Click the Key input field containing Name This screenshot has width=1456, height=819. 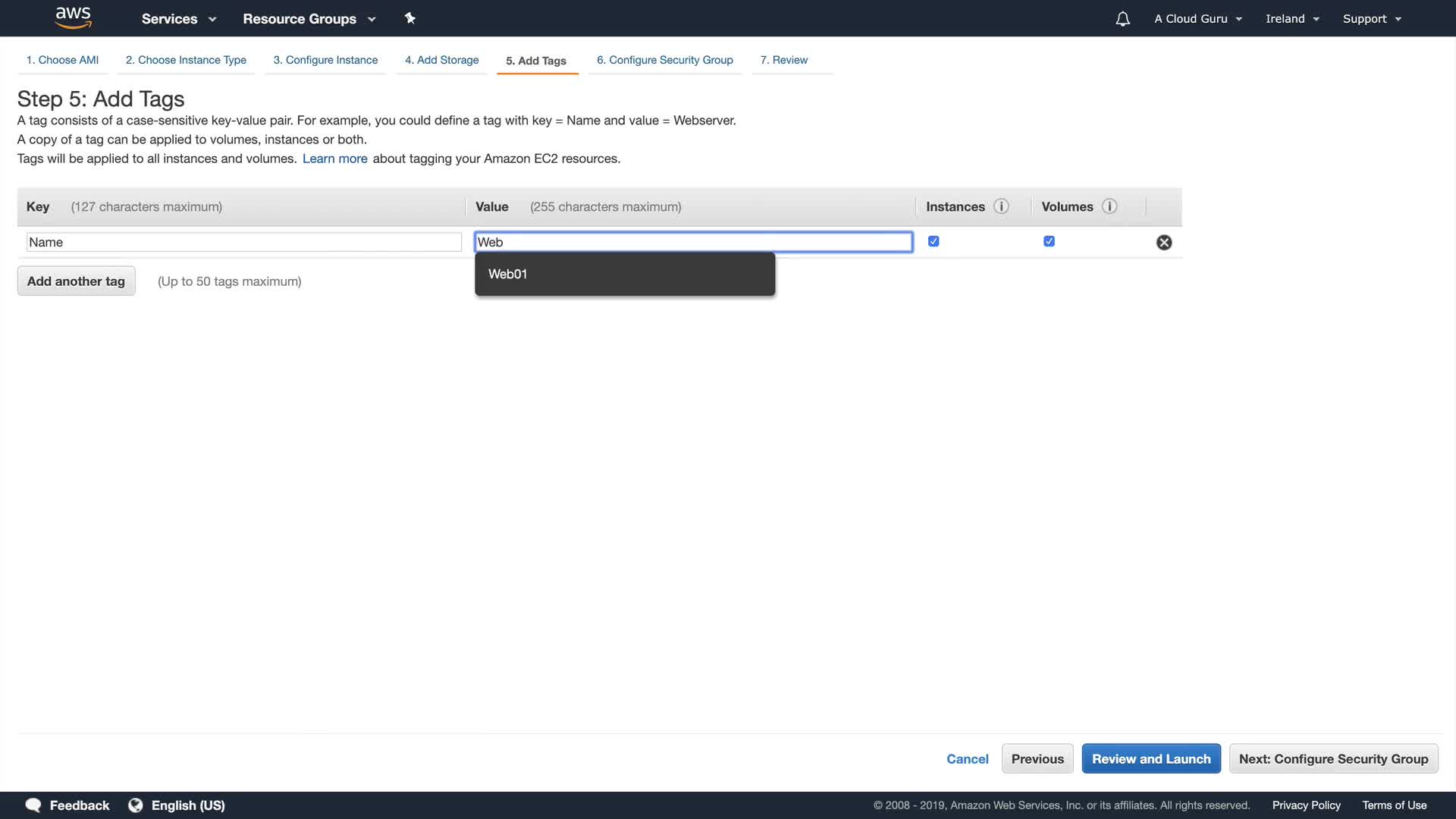coord(243,242)
